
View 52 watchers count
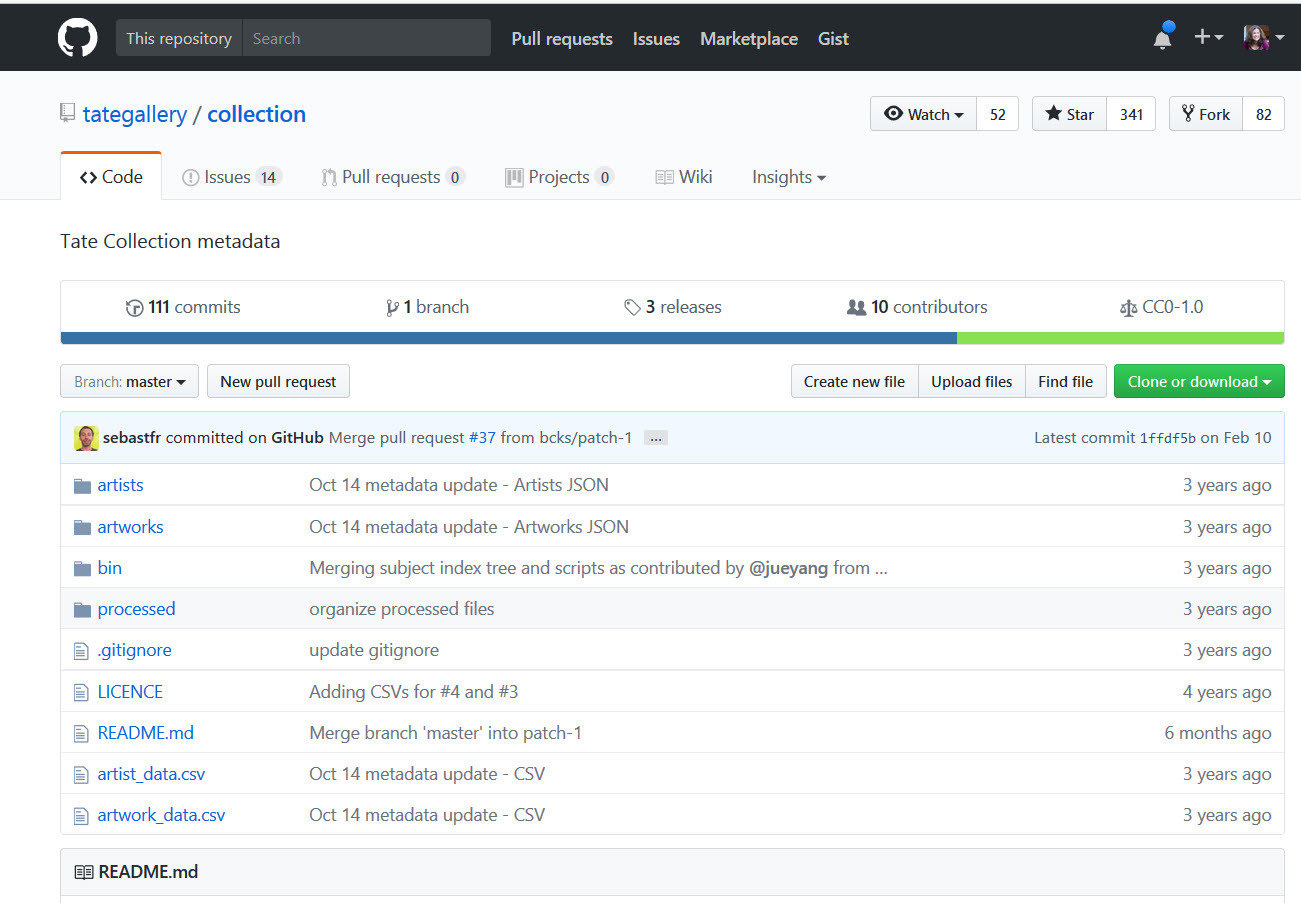(997, 114)
